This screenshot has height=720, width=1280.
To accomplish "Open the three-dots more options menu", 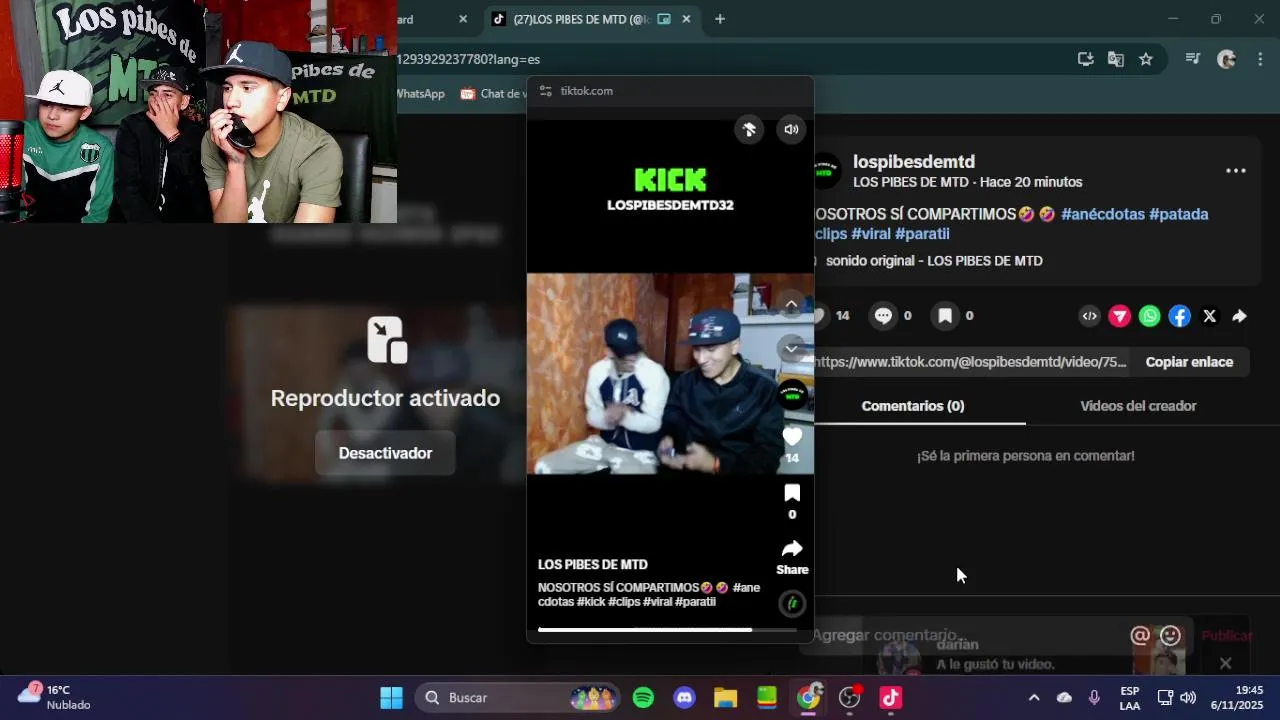I will click(1236, 171).
